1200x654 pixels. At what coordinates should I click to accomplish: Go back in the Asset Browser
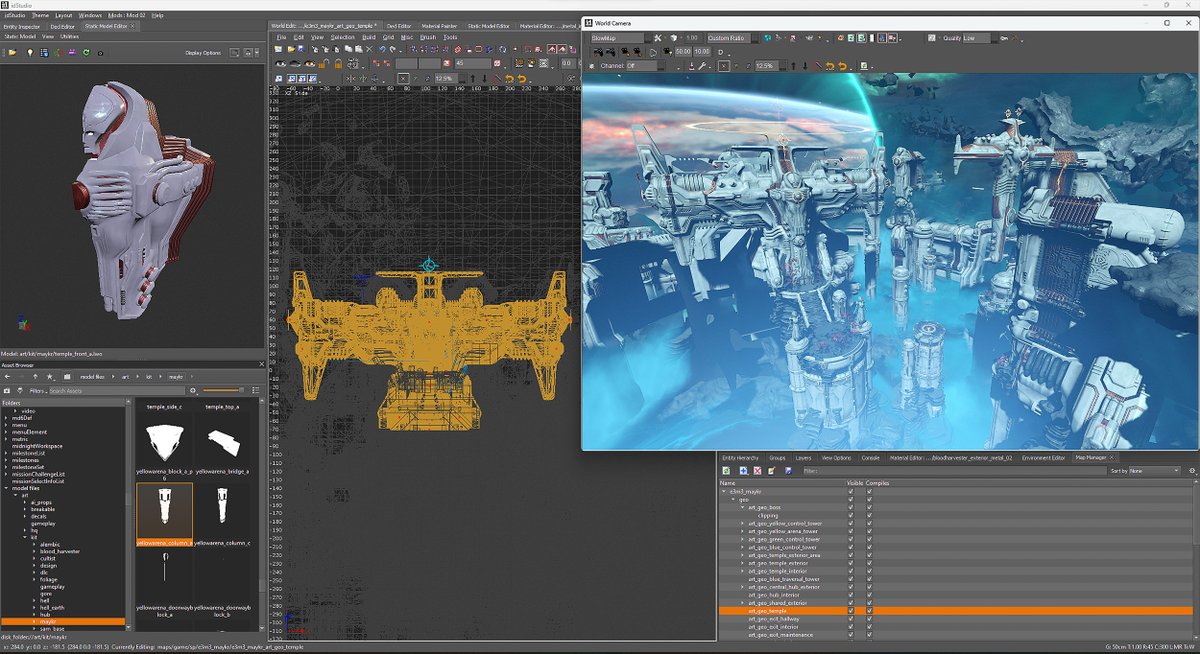7,377
